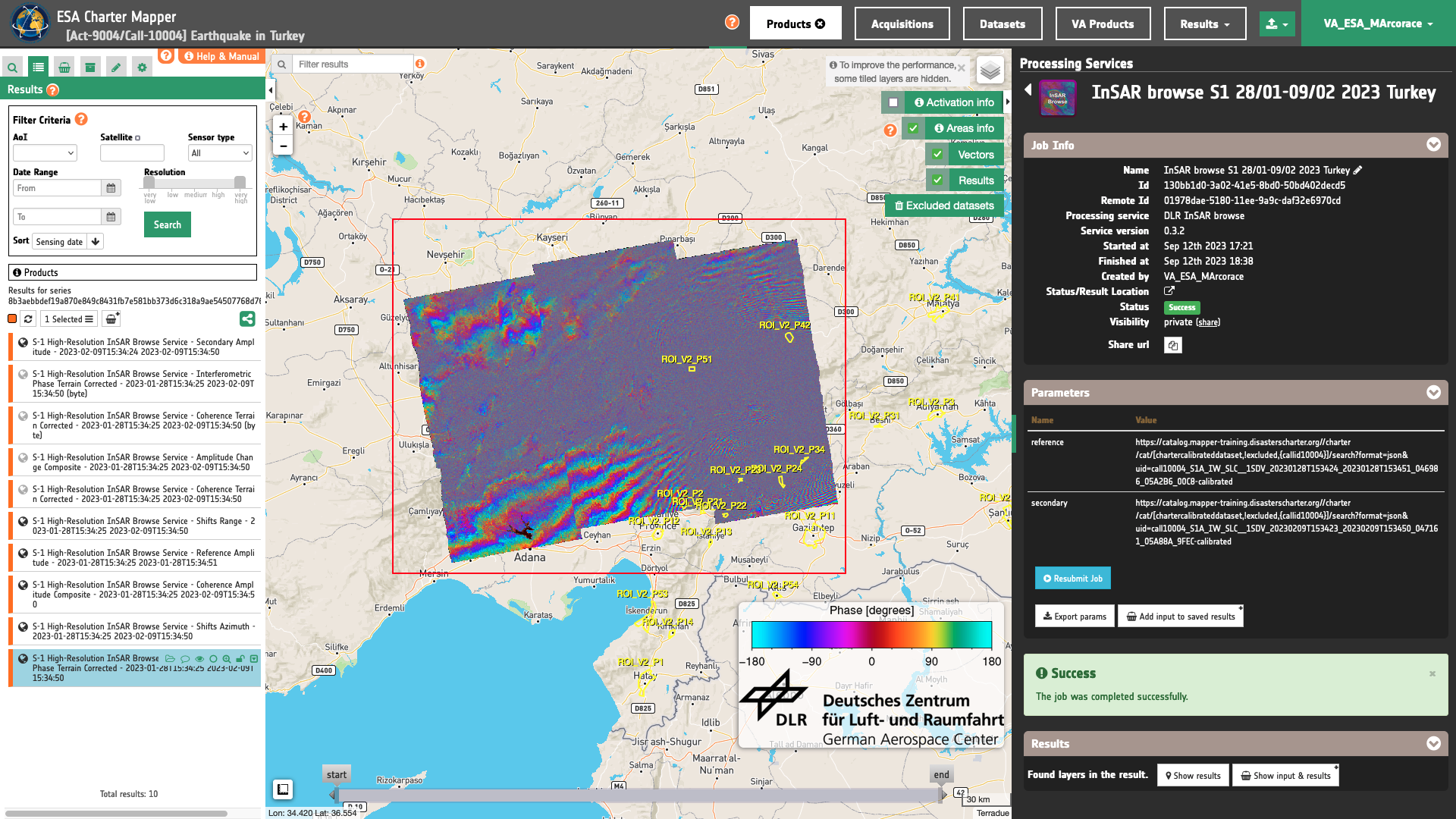
Task: Open the AoI dropdown
Action: 45,153
